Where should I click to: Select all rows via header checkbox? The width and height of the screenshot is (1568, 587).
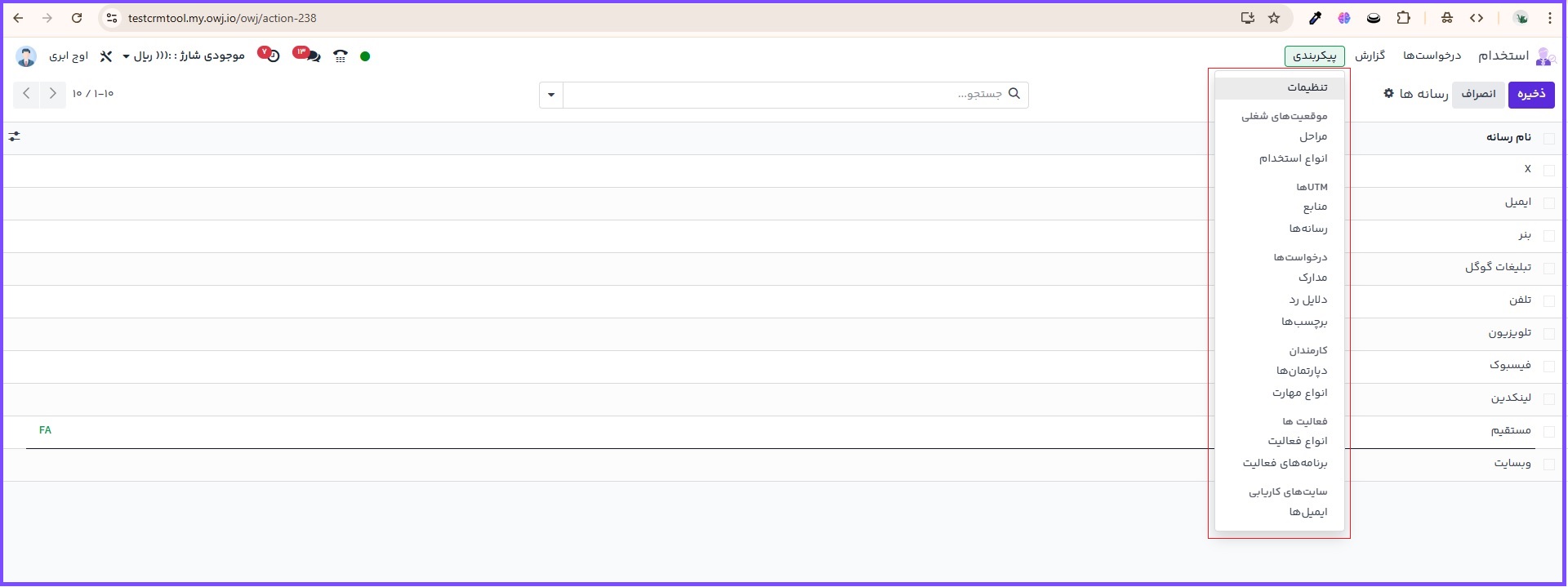(1548, 138)
